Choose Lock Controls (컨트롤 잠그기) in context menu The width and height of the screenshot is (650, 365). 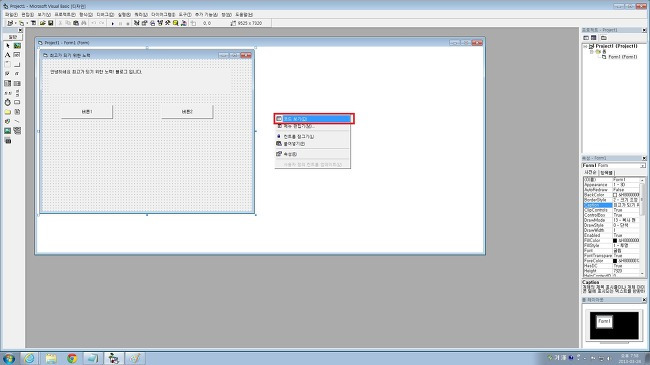click(313, 136)
